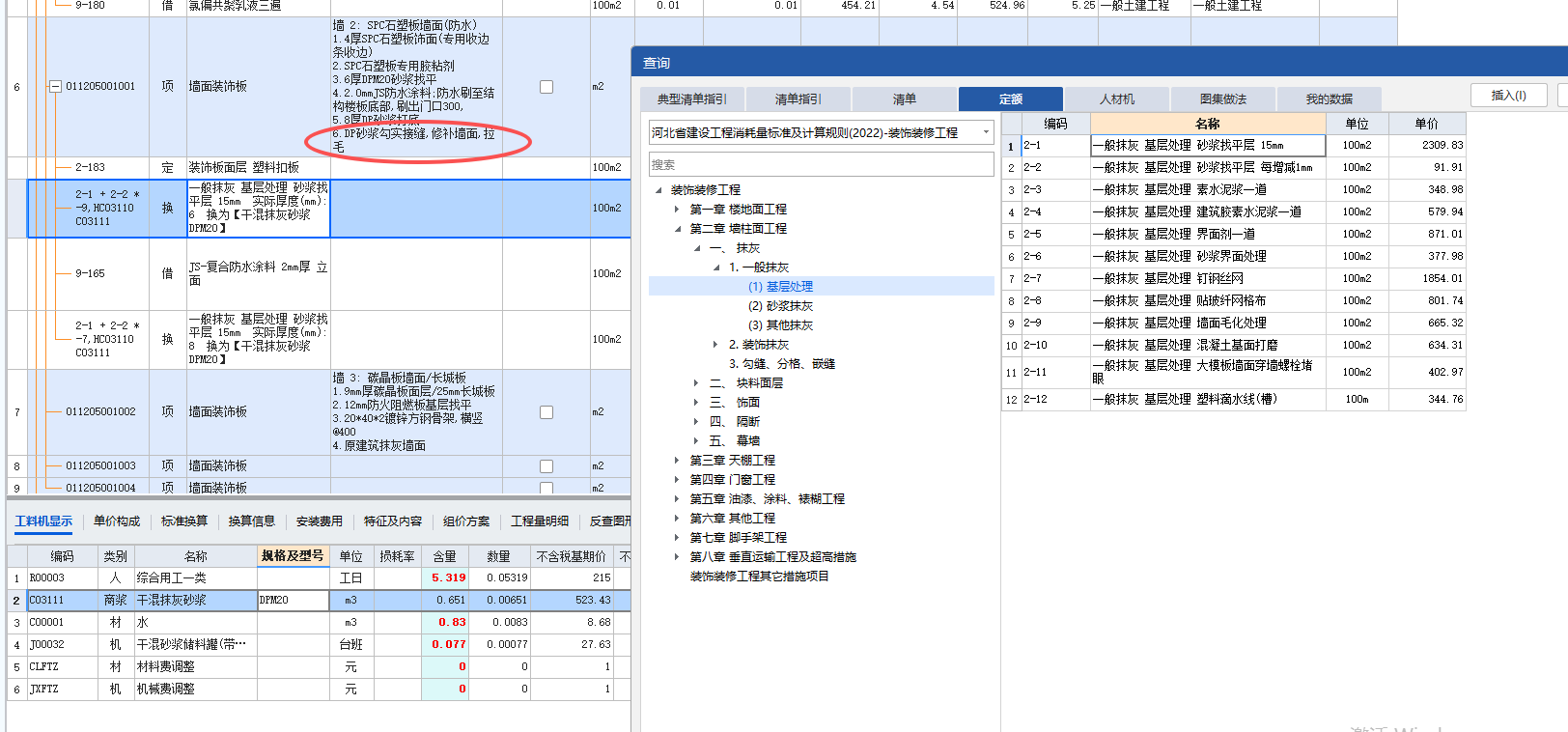Tick the checkbox in row 011205001004
This screenshot has width=1568, height=732.
[546, 488]
